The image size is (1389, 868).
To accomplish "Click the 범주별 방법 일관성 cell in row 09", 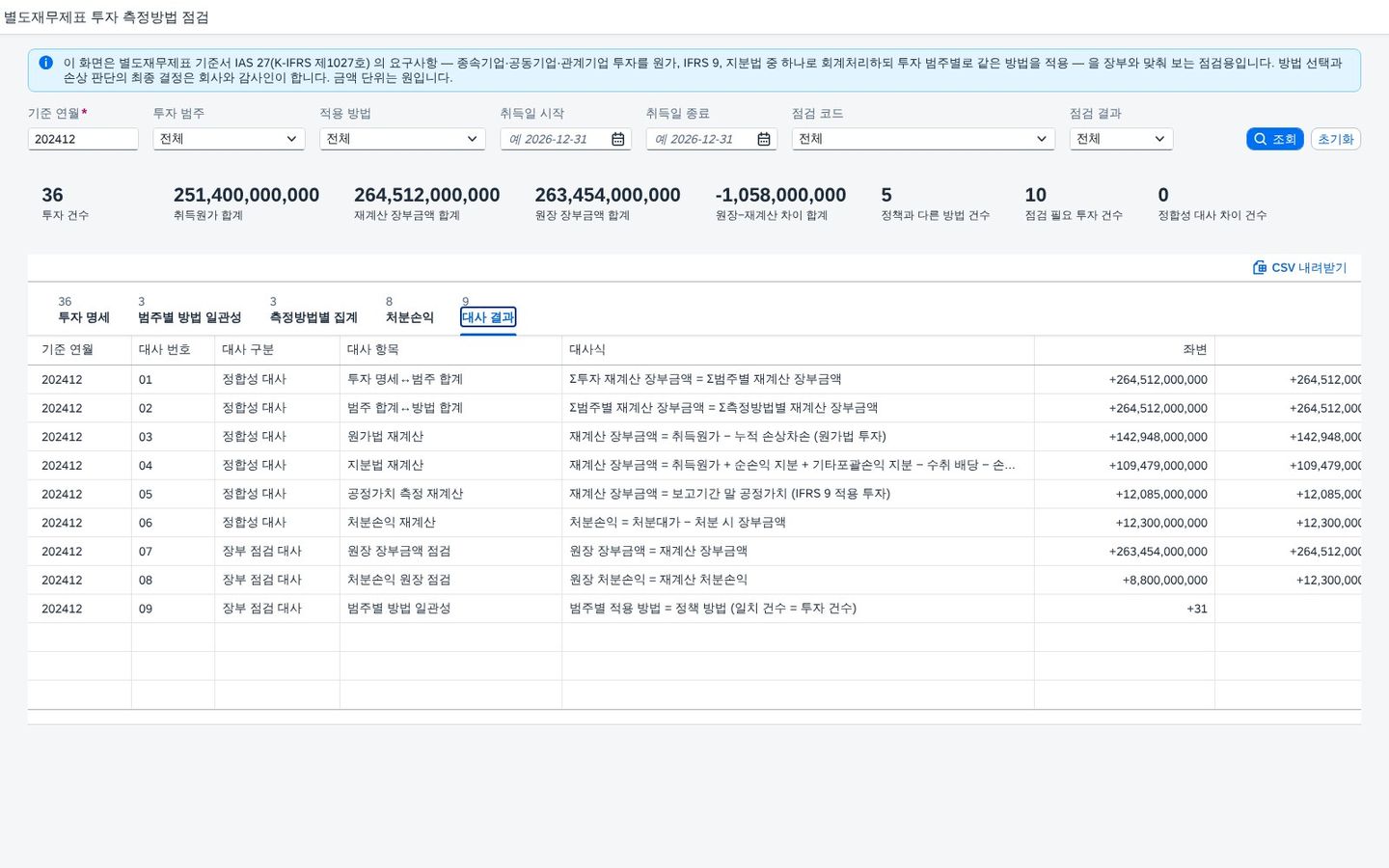I will click(450, 609).
